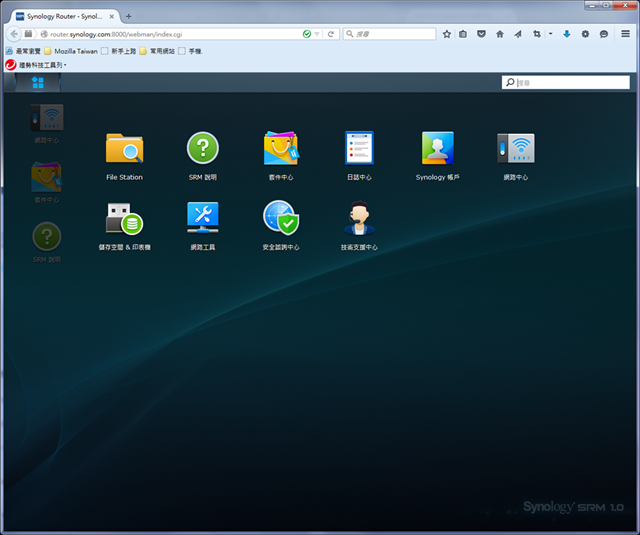Open the downloads arrow panel
The height and width of the screenshot is (535, 640).
[x=567, y=34]
